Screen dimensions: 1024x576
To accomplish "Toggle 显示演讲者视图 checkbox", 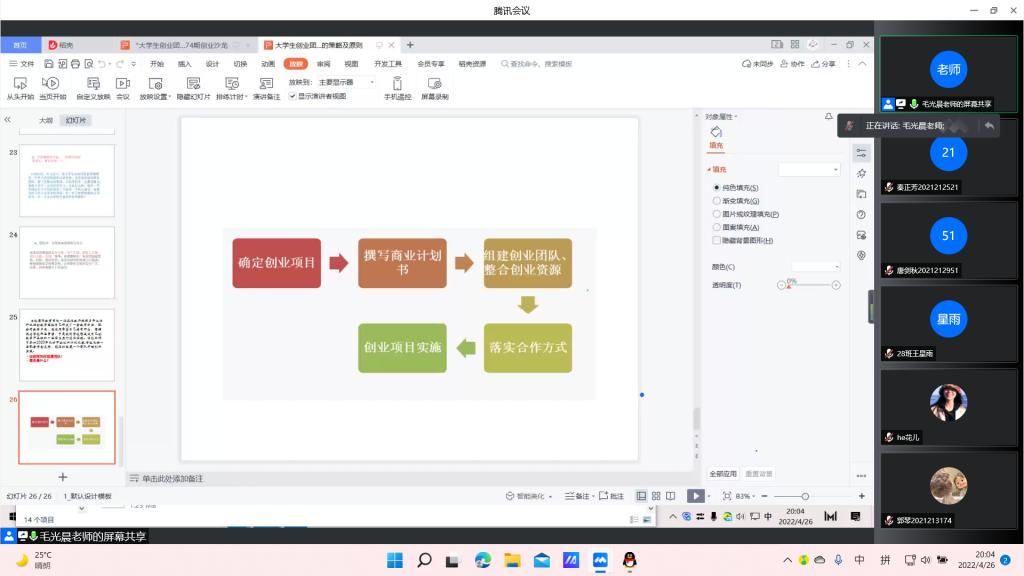I will [x=293, y=96].
